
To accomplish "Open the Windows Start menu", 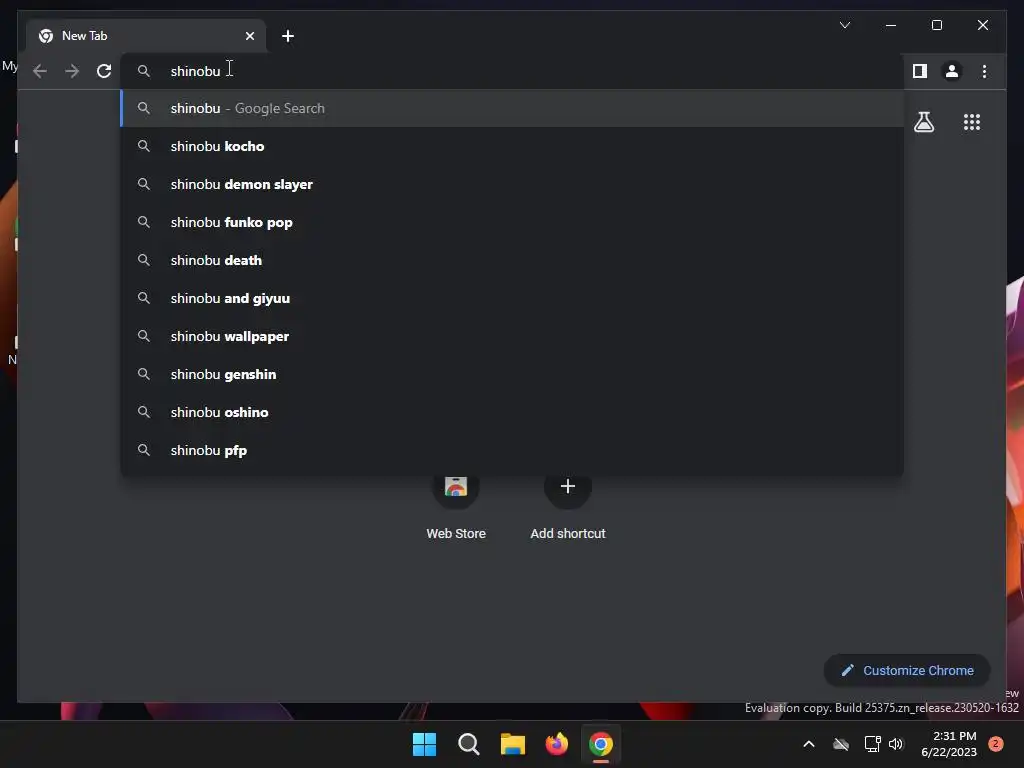I will point(424,744).
